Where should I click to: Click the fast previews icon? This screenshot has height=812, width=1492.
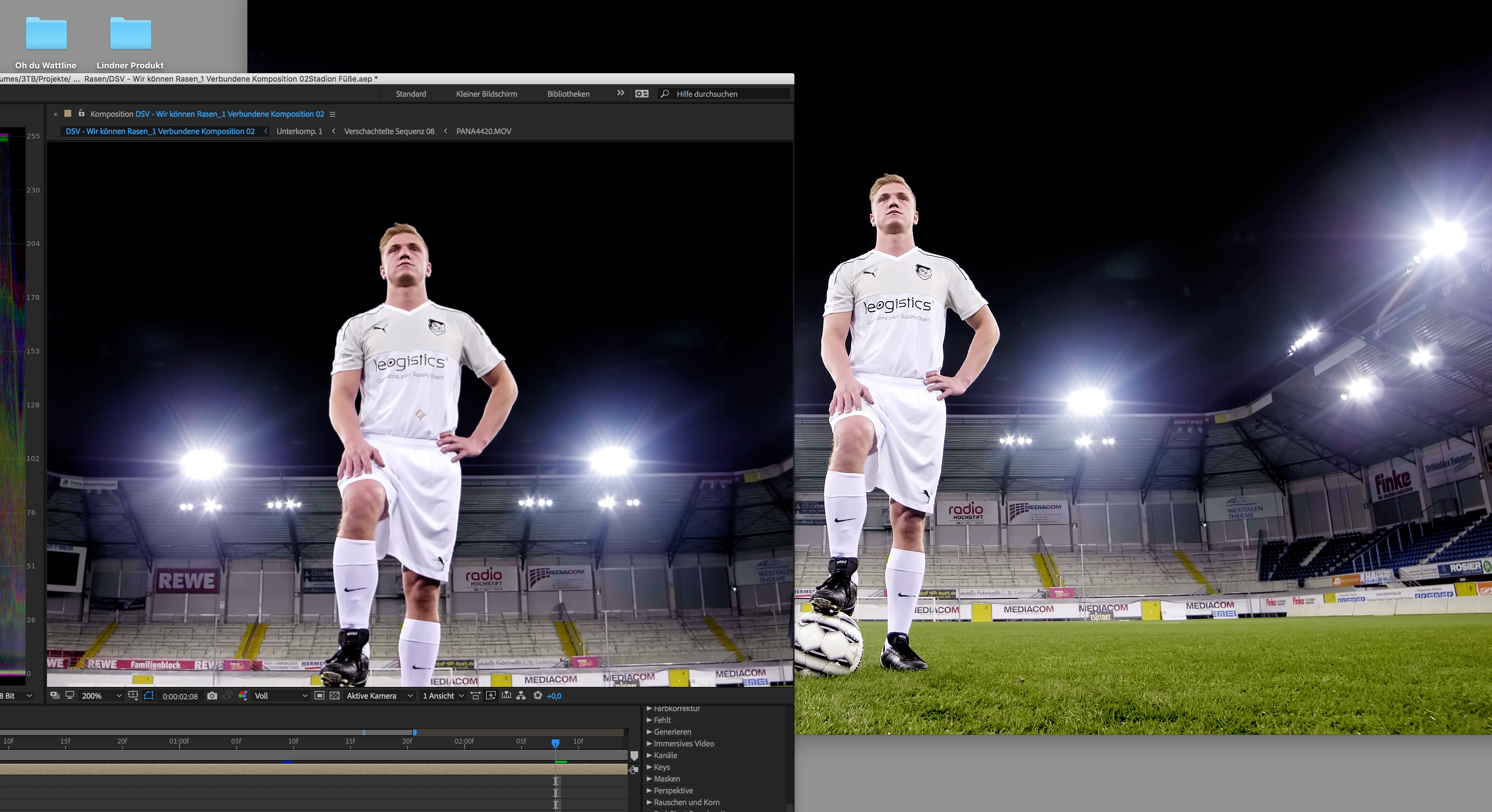491,696
